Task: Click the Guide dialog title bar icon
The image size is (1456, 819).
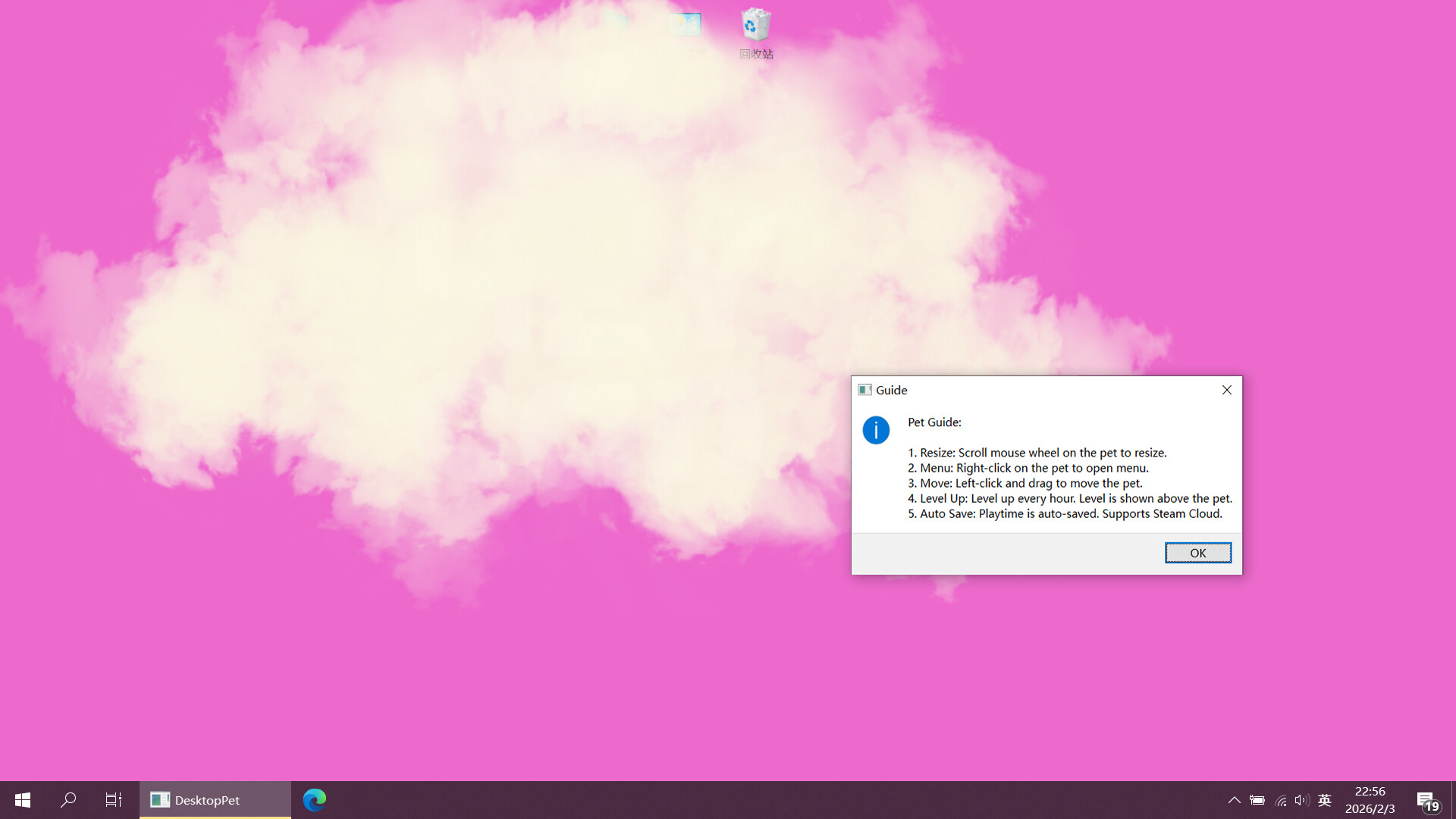Action: tap(864, 390)
